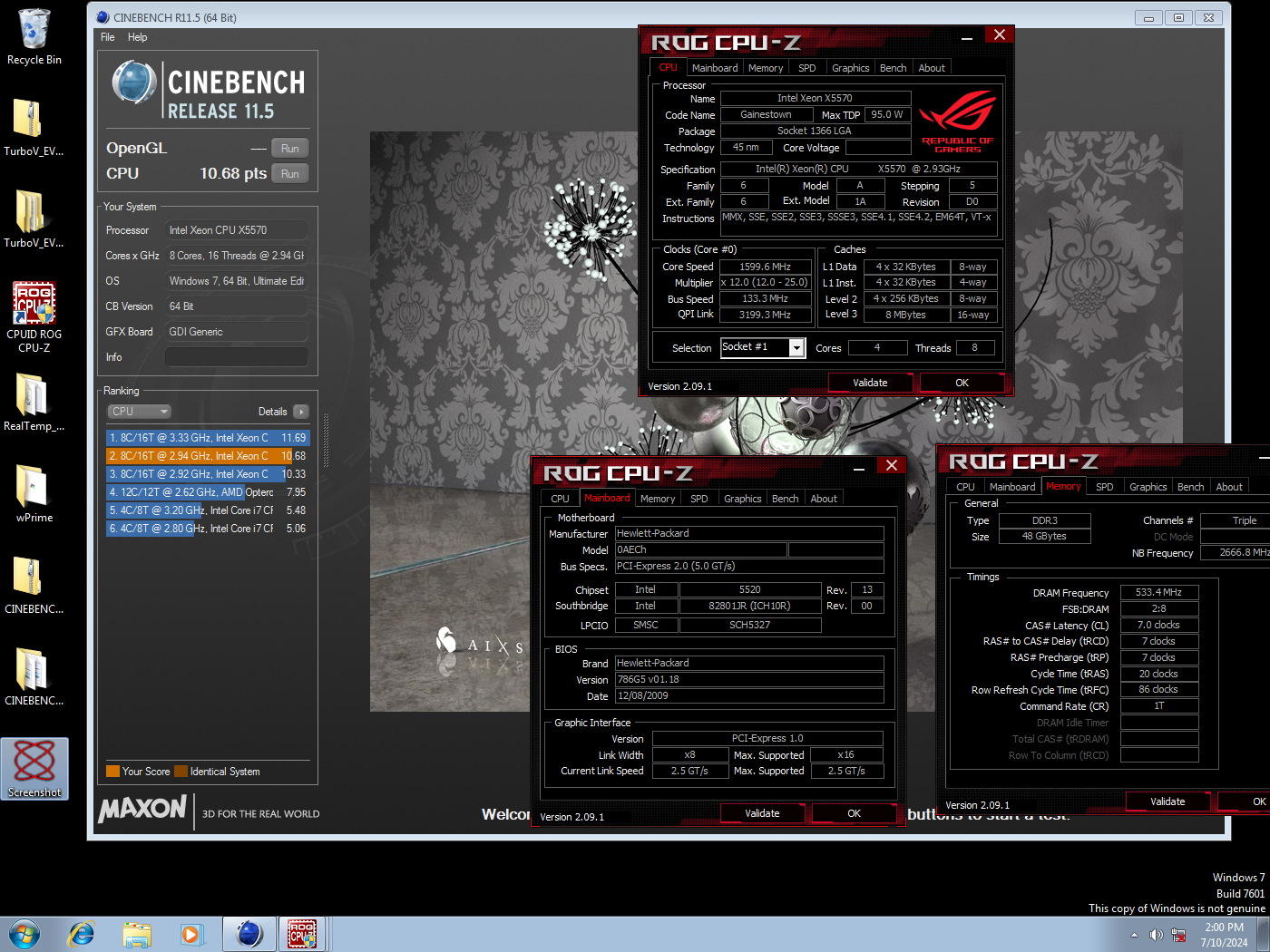Close the Mainboard CPU-Z window

[x=892, y=465]
